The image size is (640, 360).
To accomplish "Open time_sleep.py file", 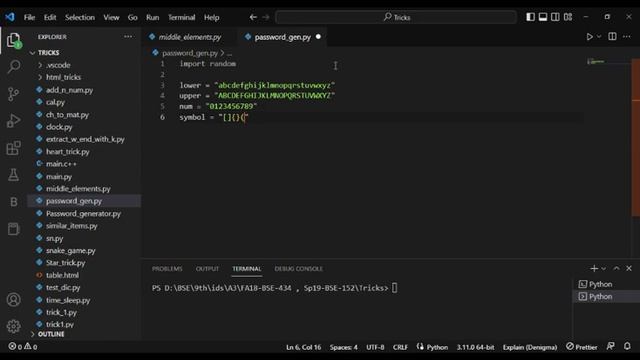I will click(68, 300).
